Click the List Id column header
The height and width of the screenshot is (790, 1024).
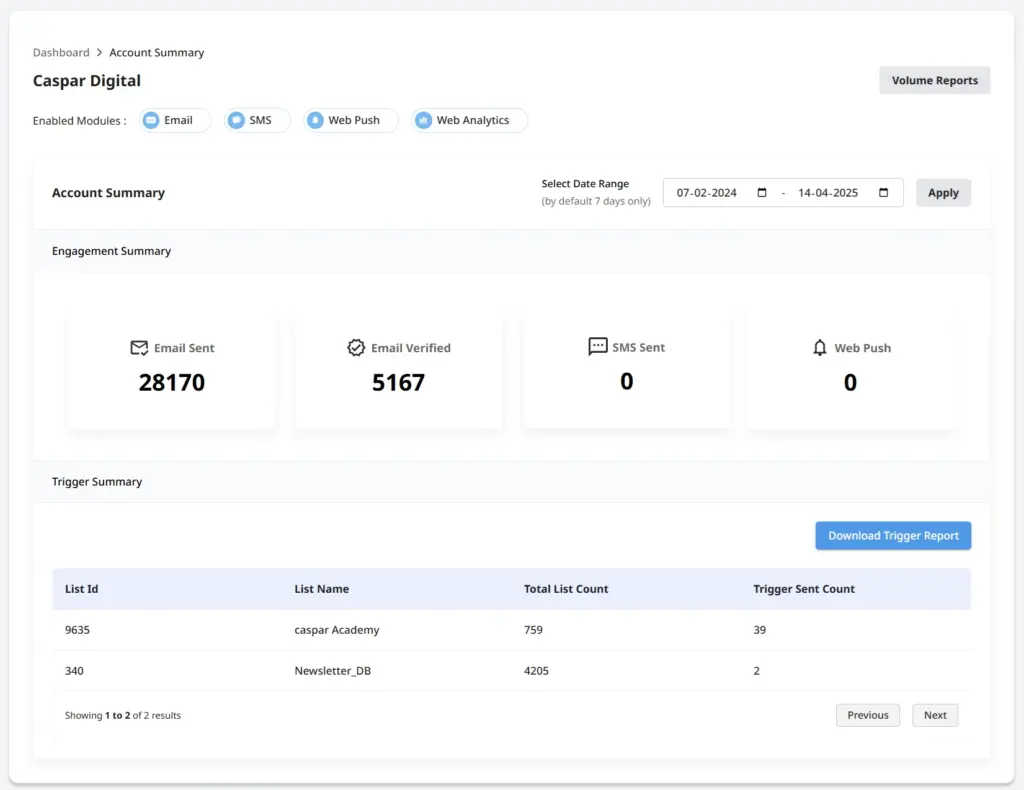coord(82,589)
